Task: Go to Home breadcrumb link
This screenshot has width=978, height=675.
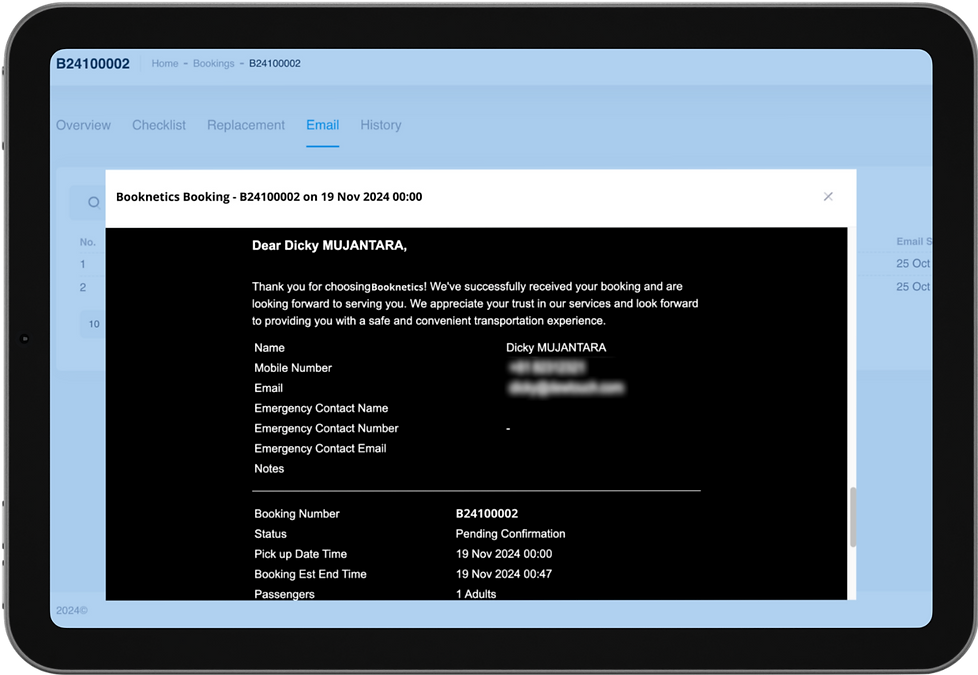Action: [x=165, y=64]
